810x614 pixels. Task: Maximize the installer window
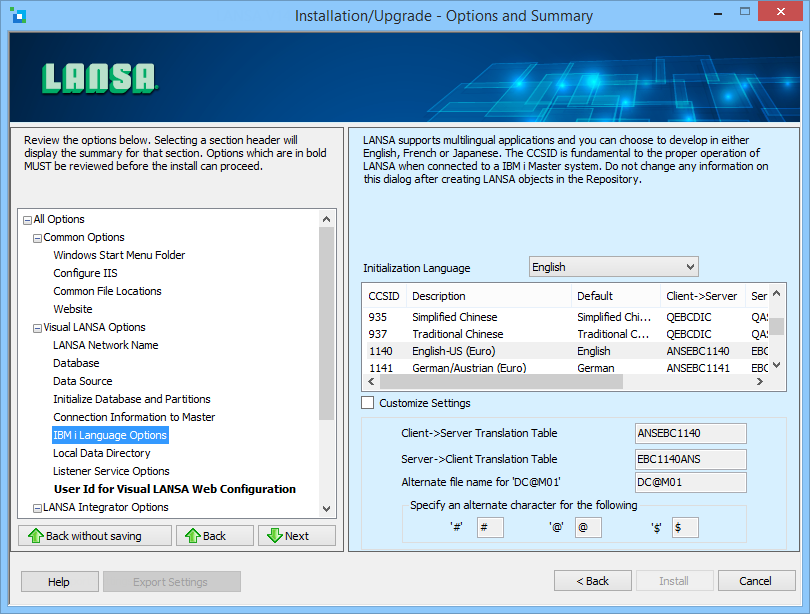point(744,12)
